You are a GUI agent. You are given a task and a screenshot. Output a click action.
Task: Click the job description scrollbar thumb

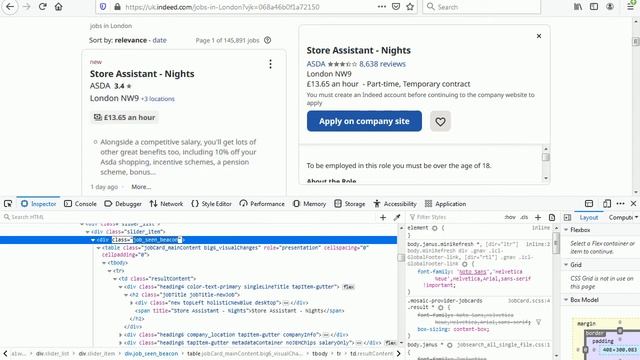pos(546,157)
